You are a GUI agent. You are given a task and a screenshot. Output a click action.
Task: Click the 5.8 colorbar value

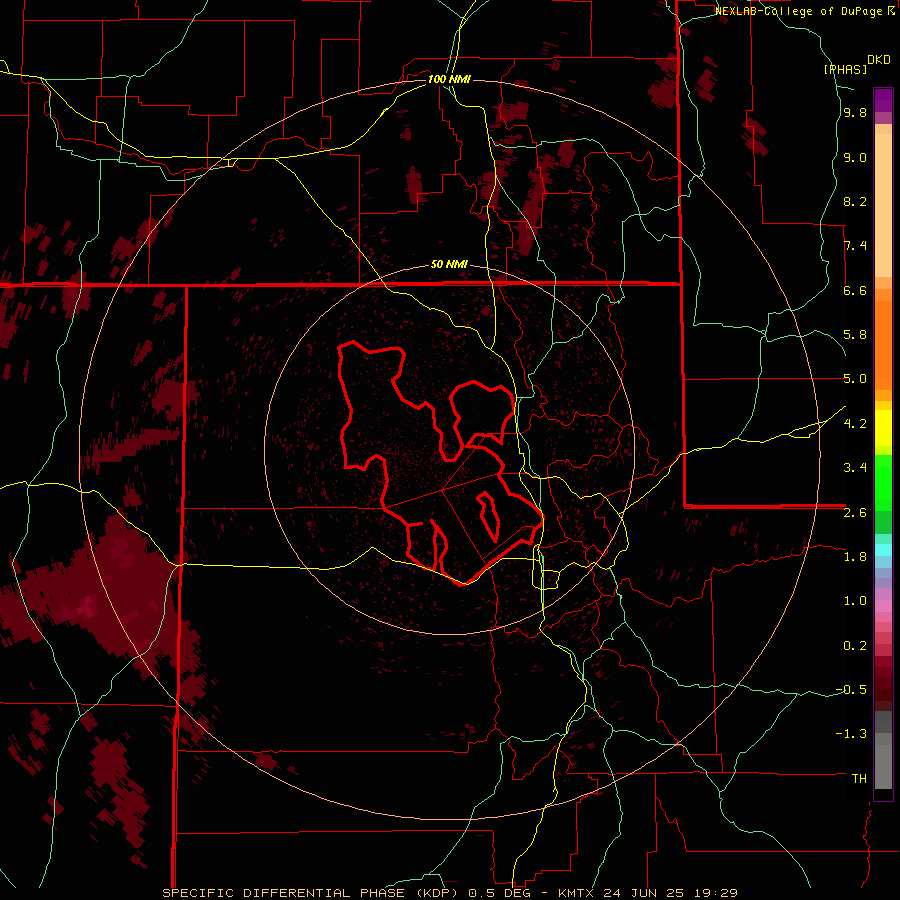point(855,335)
